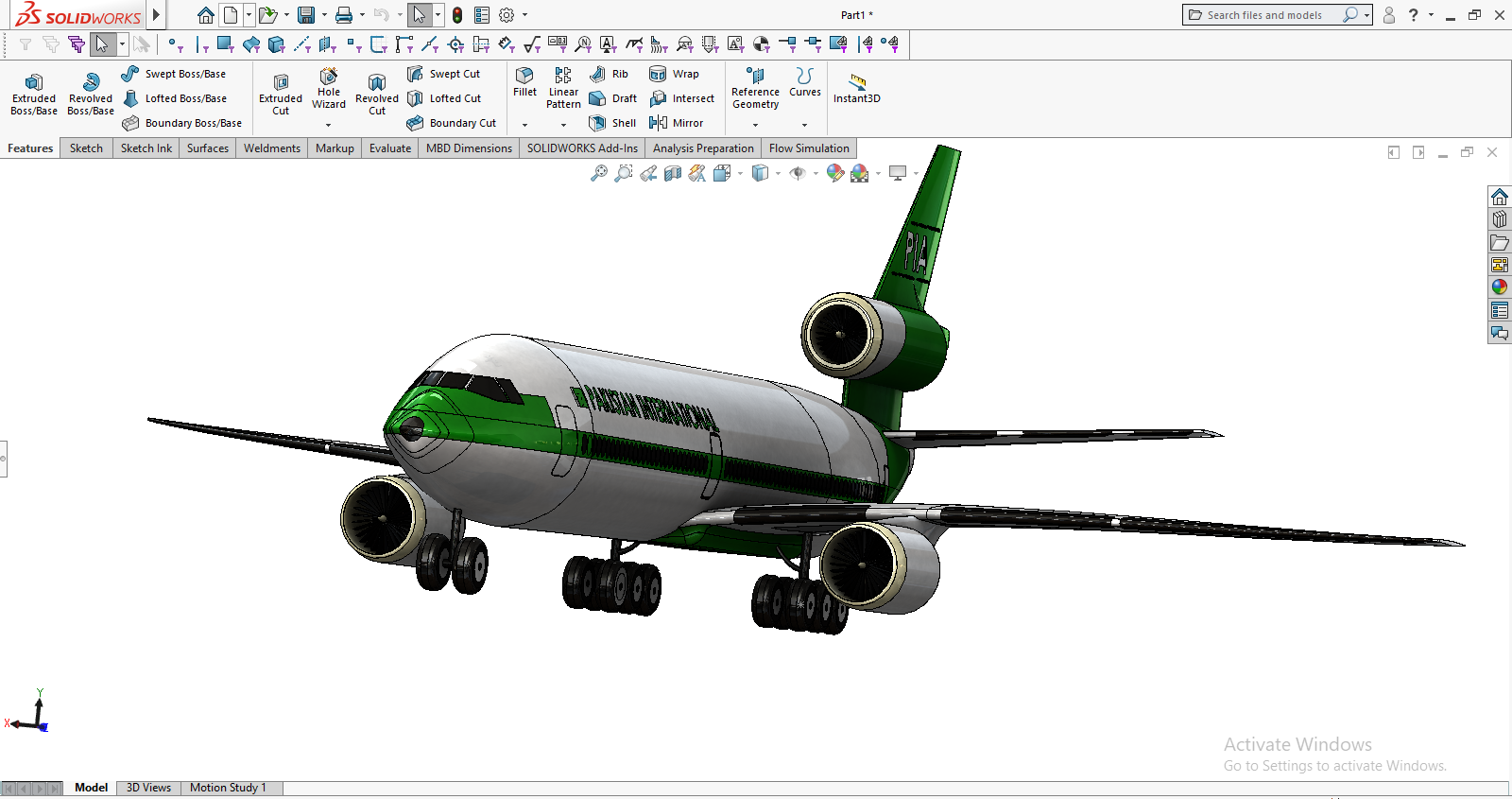Click the Extruded Cut button
This screenshot has height=799, width=1512.
281,95
